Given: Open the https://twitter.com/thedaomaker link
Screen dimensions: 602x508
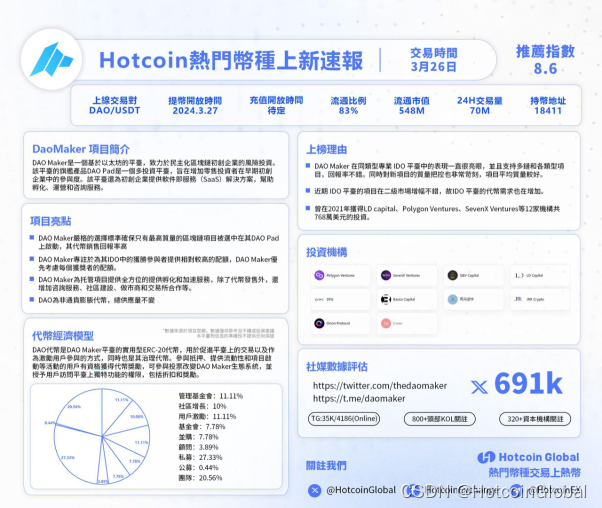Looking at the screenshot, I should pyautogui.click(x=380, y=386).
